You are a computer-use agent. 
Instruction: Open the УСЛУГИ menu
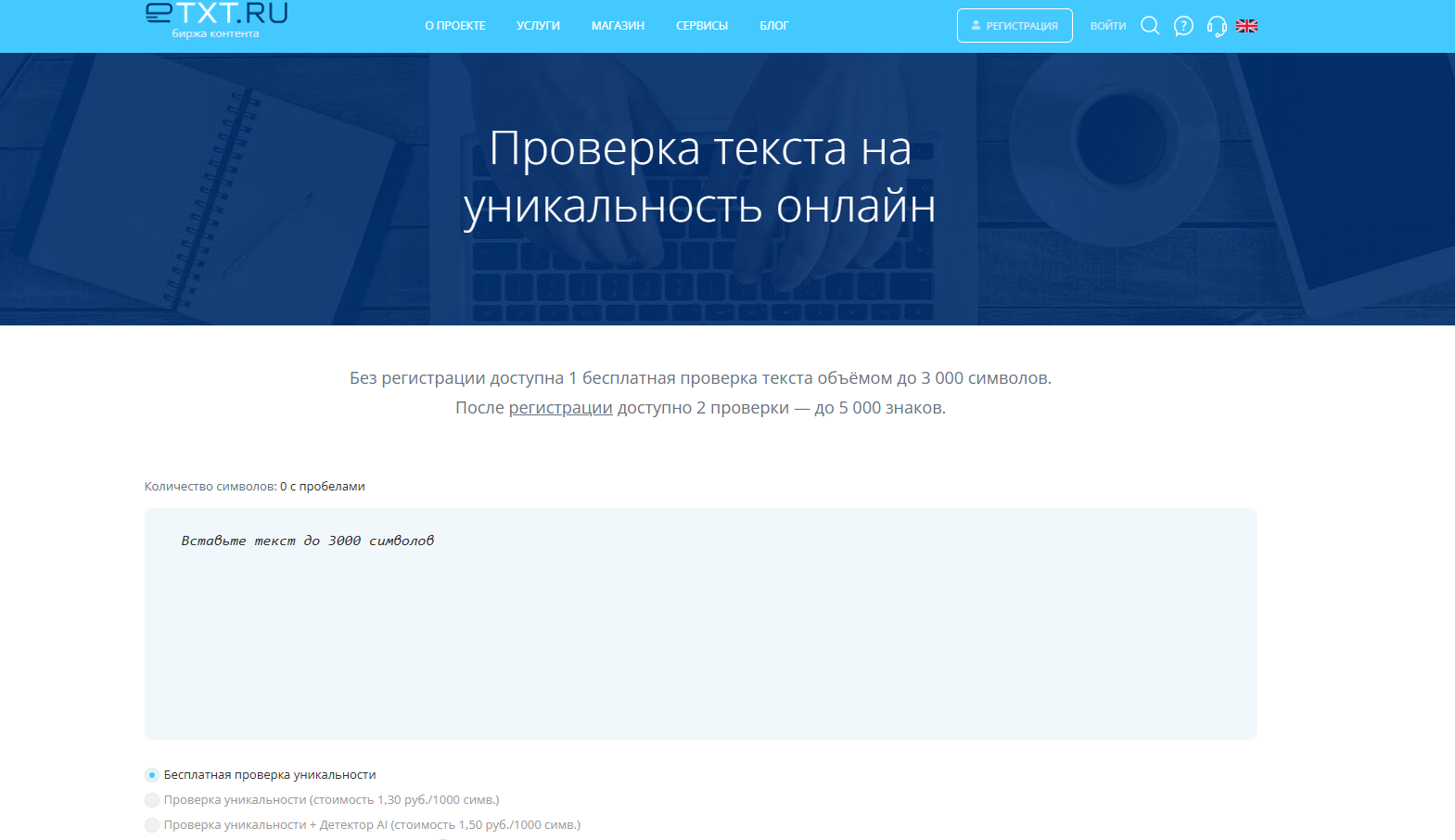pyautogui.click(x=538, y=26)
